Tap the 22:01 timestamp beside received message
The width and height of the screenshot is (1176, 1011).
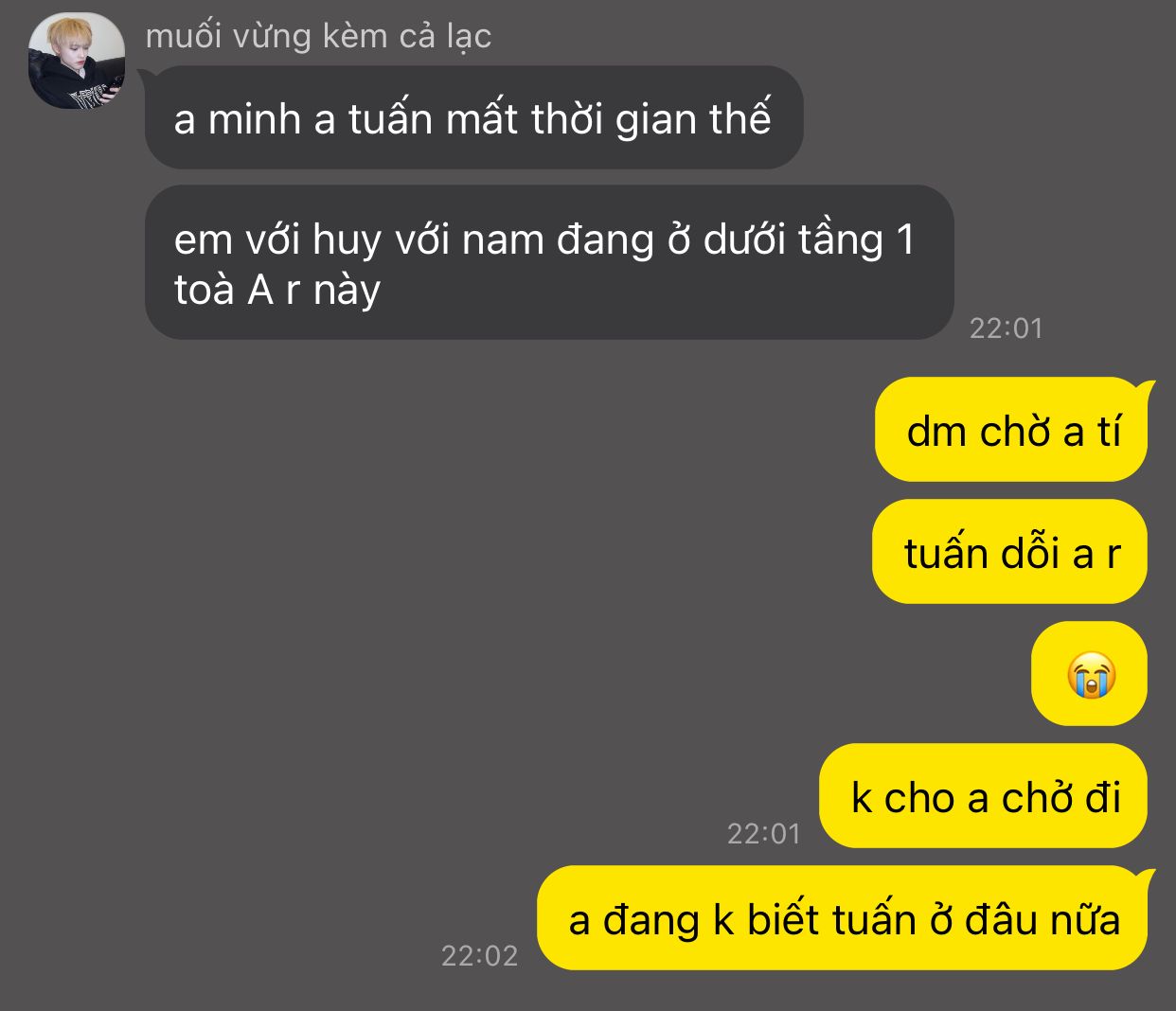[x=1007, y=328]
